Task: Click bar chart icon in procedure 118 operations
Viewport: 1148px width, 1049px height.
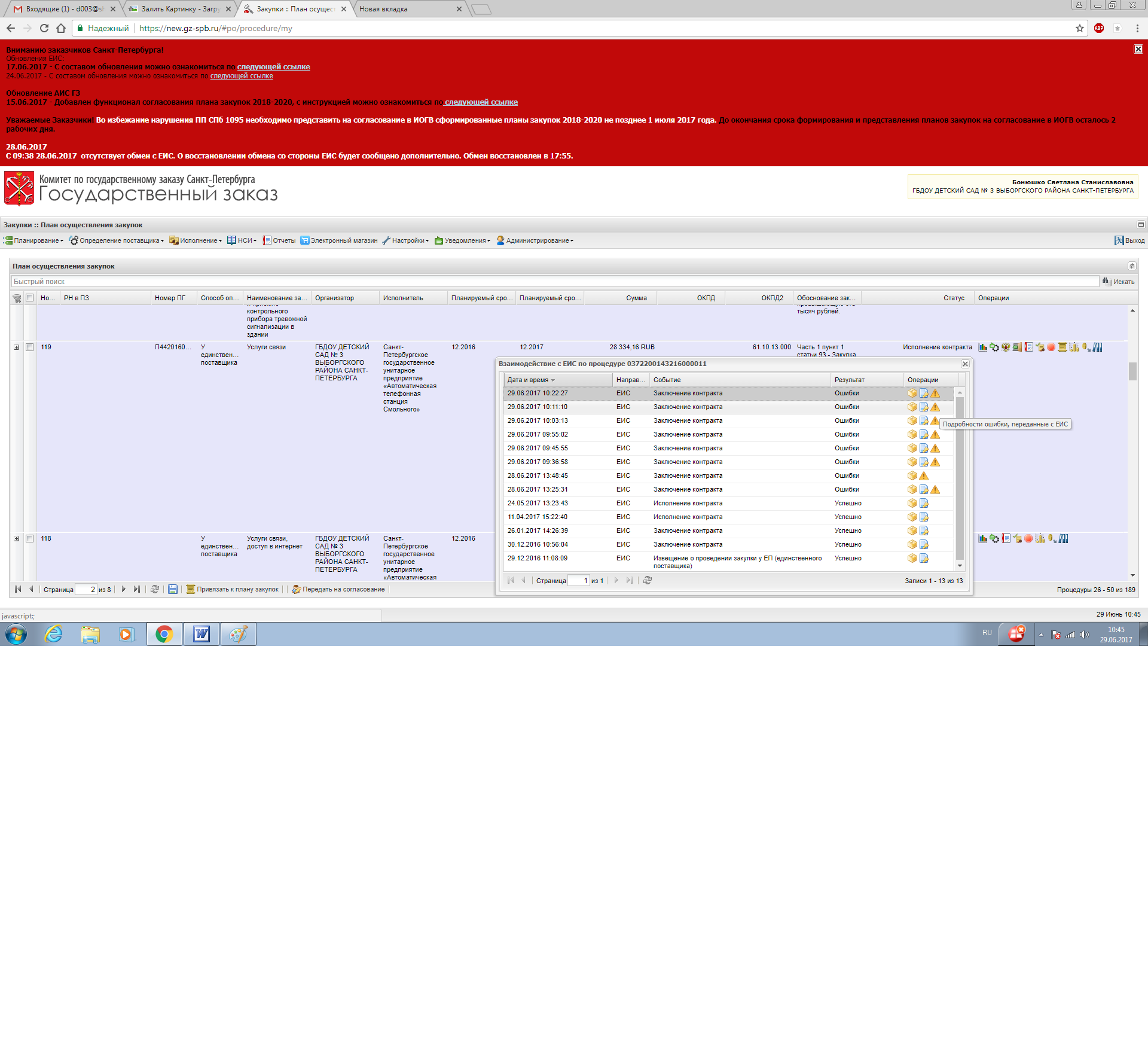Action: [x=982, y=539]
